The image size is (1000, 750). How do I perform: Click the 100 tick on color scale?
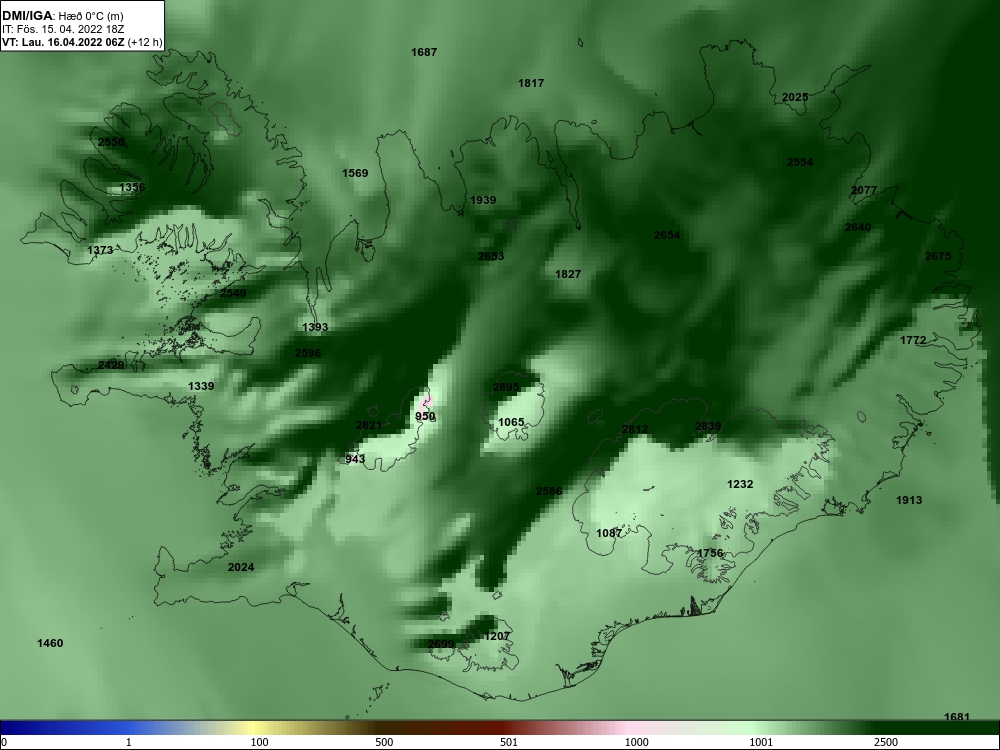coord(260,742)
